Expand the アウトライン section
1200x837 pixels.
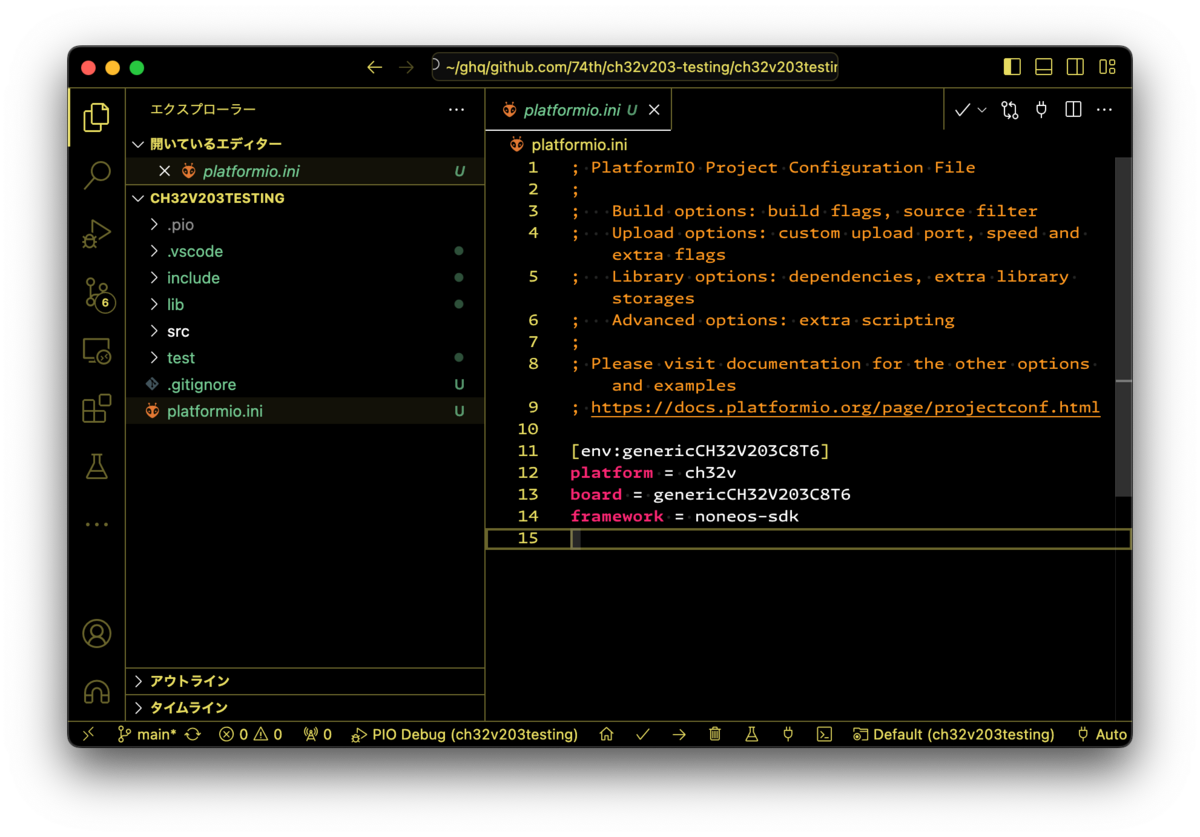[x=305, y=681]
